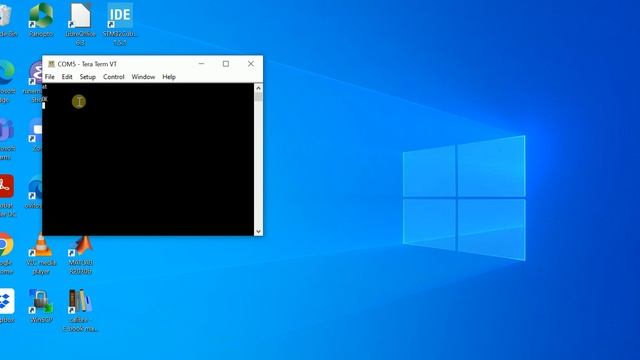640x360 pixels.
Task: Click inside the black terminal area
Action: (148, 159)
